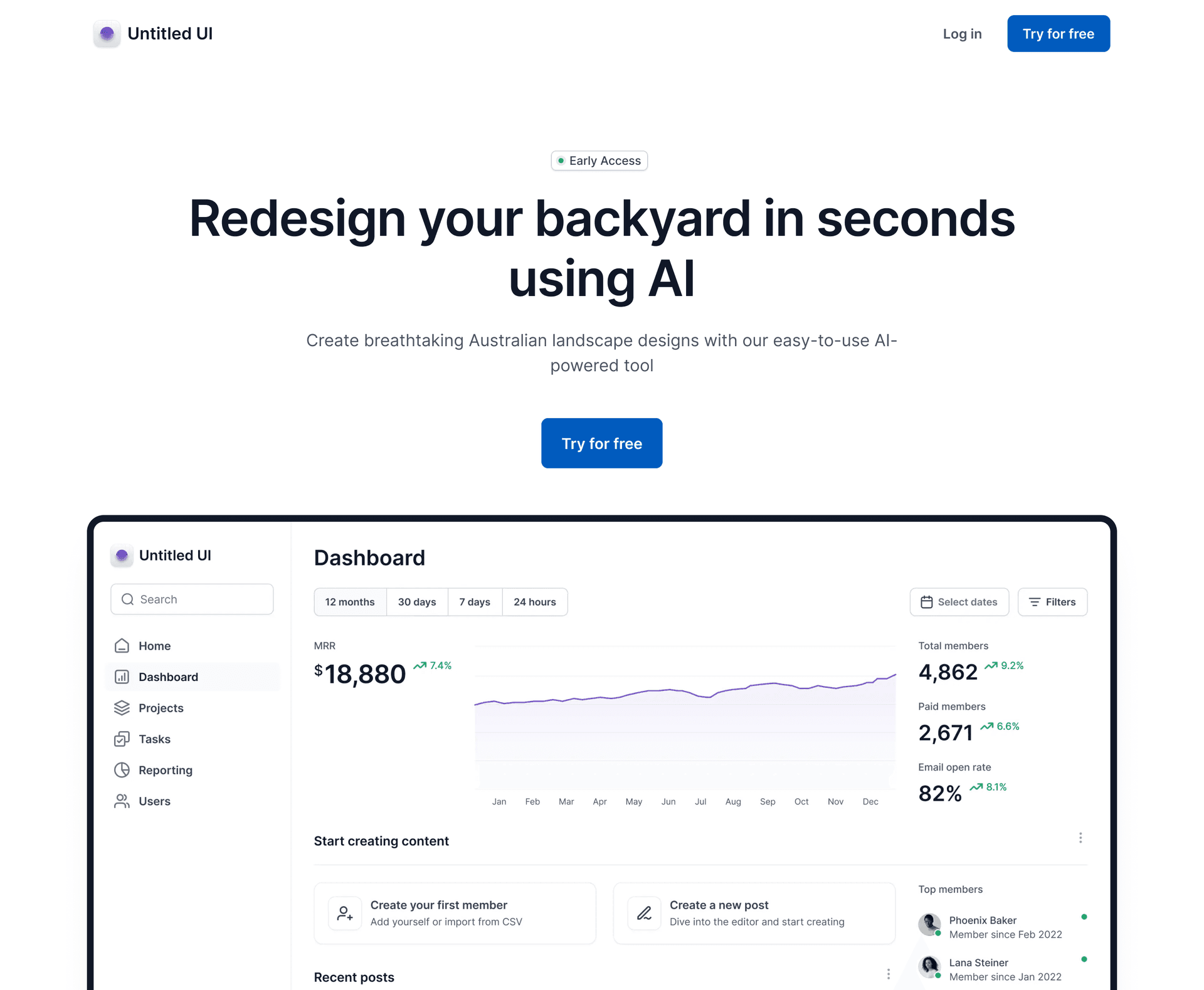The image size is (1204, 990).
Task: Click the pencil icon on new post card
Action: point(644,913)
